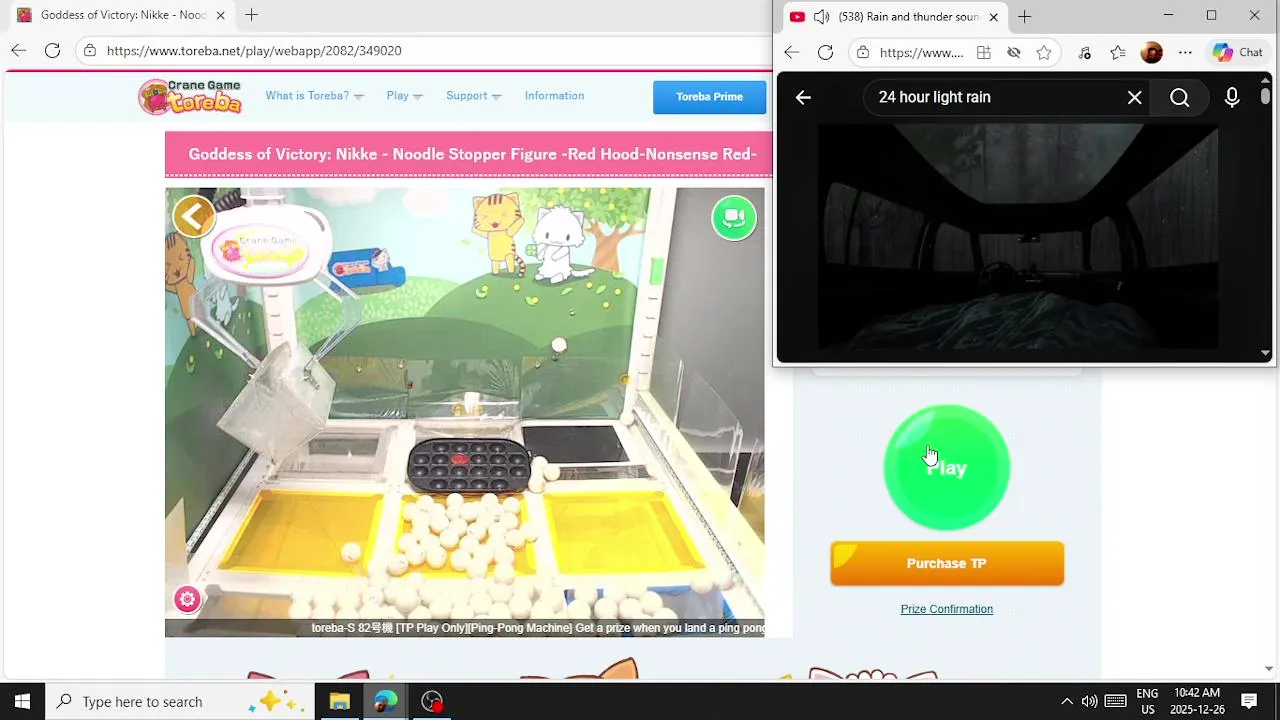
Task: Close the Goddess of Victory: Nikke tab
Action: click(221, 15)
